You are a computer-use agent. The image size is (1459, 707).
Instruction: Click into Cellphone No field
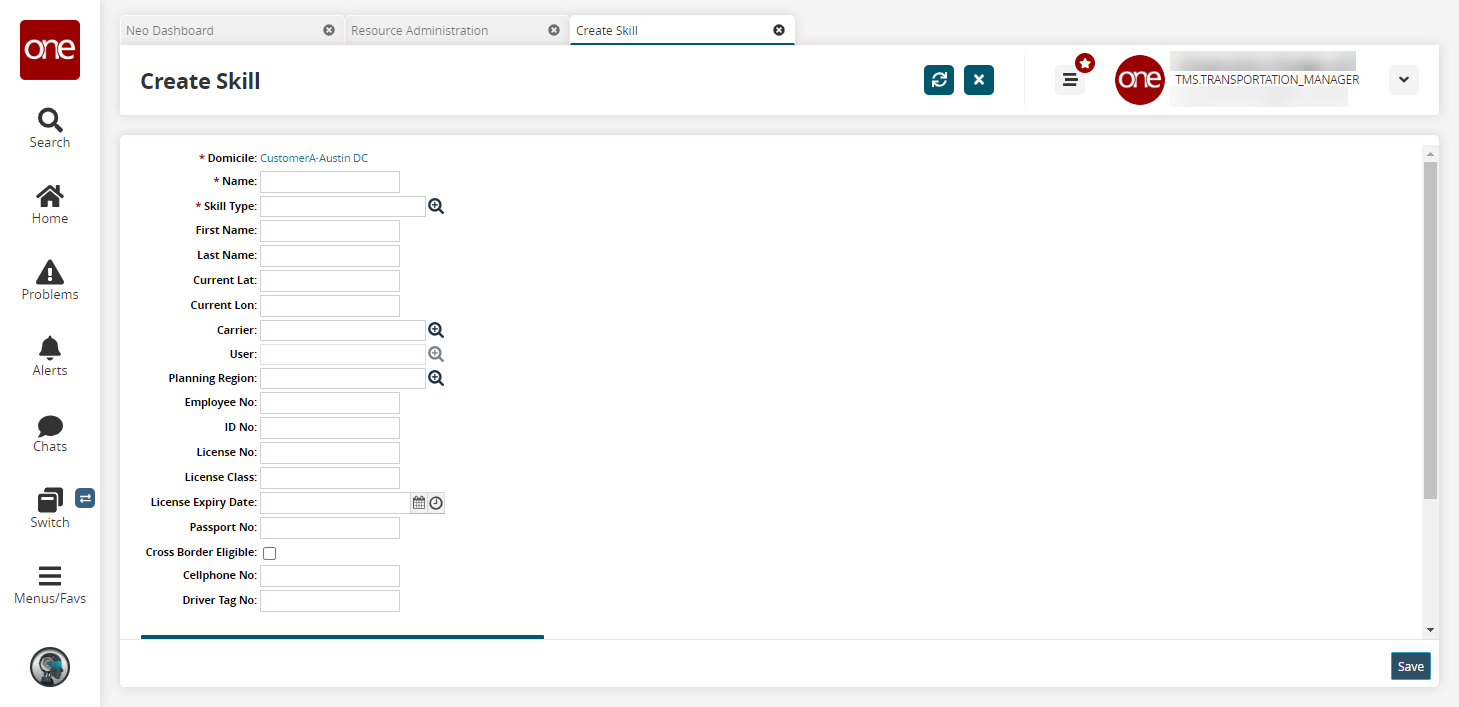point(330,576)
